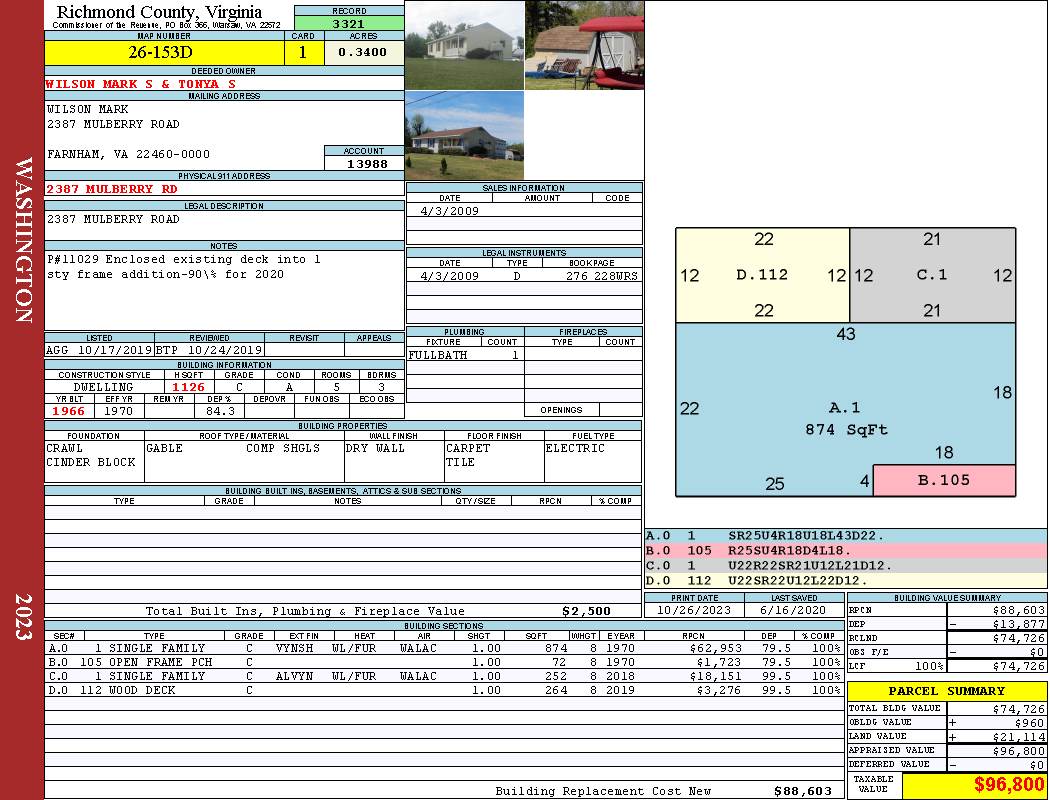This screenshot has height=800, width=1050.
Task: Select the A.1 874 SqFt sketch section
Action: 845,408
